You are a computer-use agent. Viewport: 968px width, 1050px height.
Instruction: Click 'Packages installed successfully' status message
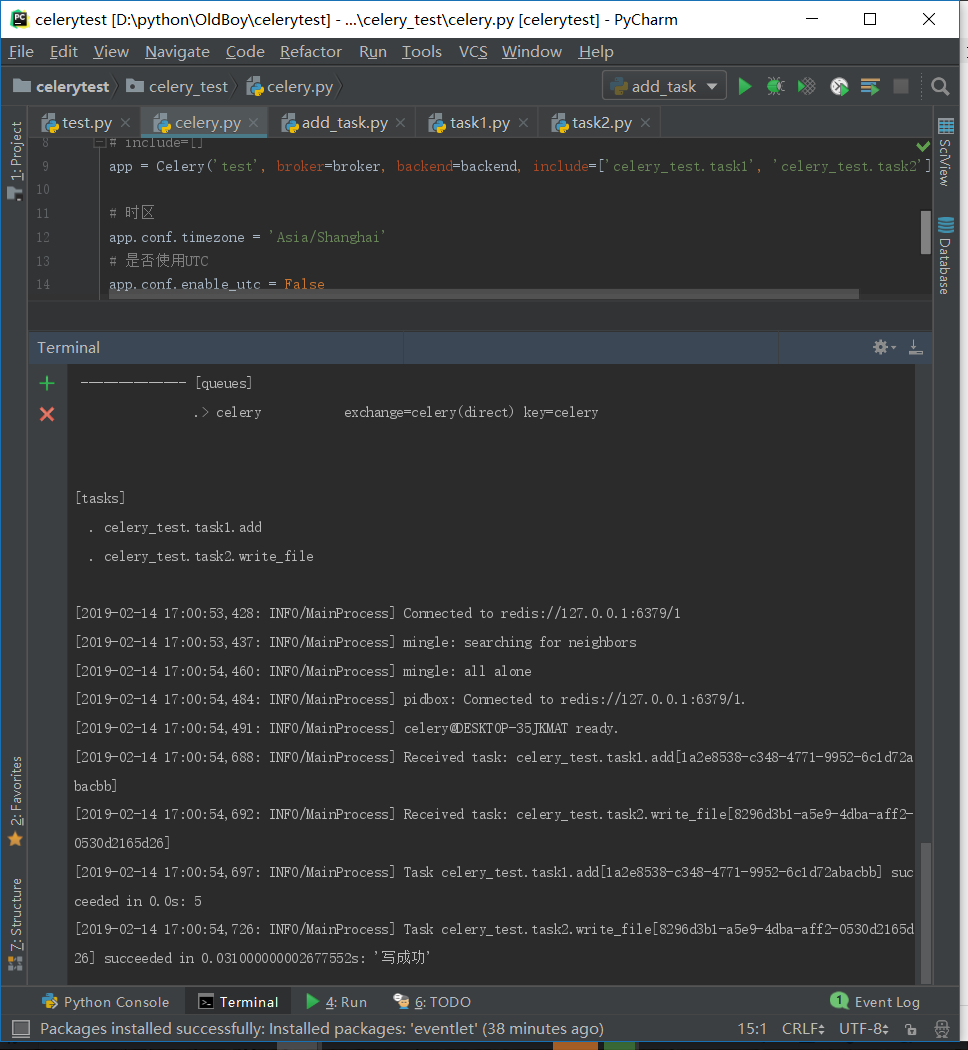click(321, 1029)
